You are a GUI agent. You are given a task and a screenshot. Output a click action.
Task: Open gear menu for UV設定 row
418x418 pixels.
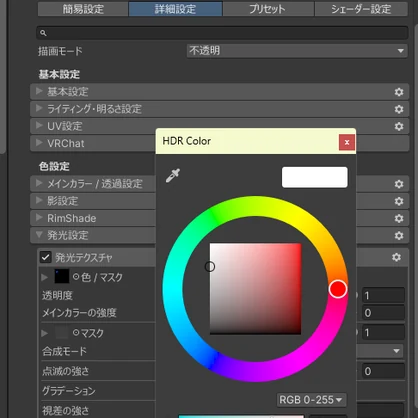[x=399, y=126]
